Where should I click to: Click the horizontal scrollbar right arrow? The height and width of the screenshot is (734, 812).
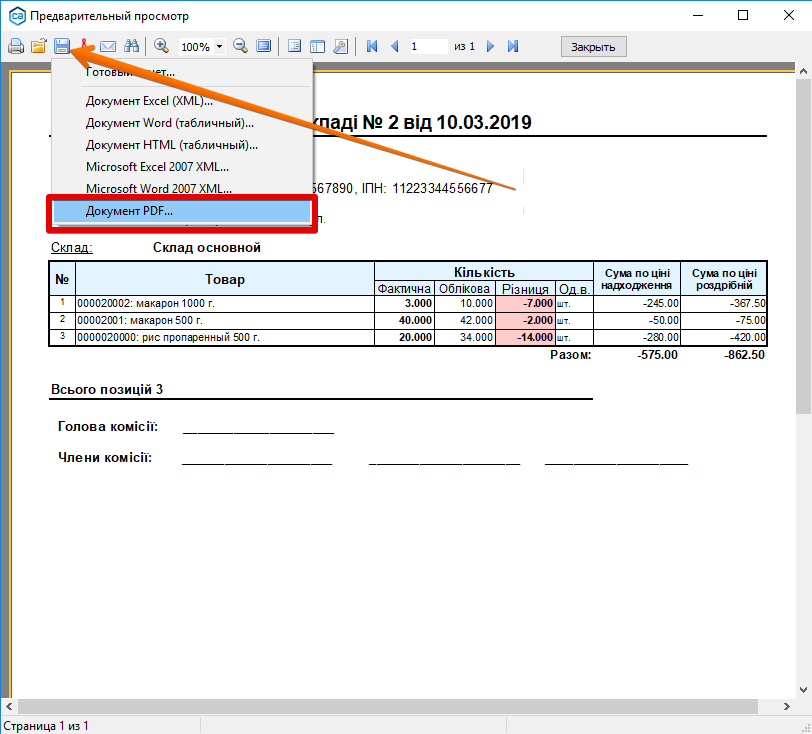(787, 707)
